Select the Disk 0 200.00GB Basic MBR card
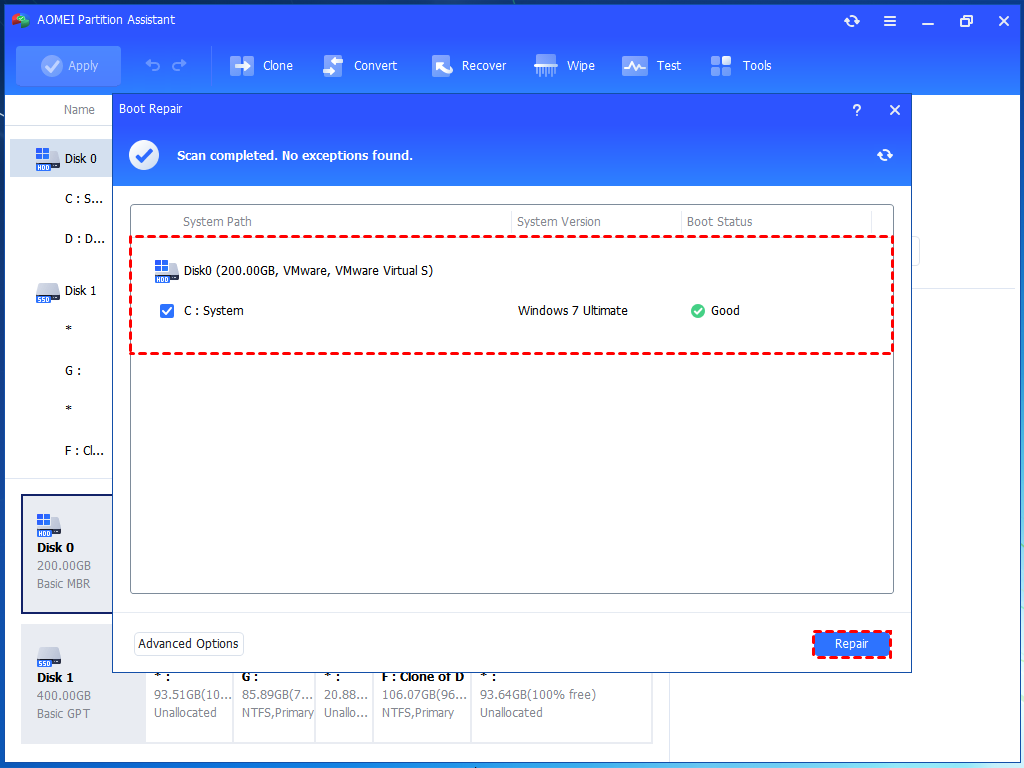Viewport: 1024px width, 768px height. coord(67,554)
